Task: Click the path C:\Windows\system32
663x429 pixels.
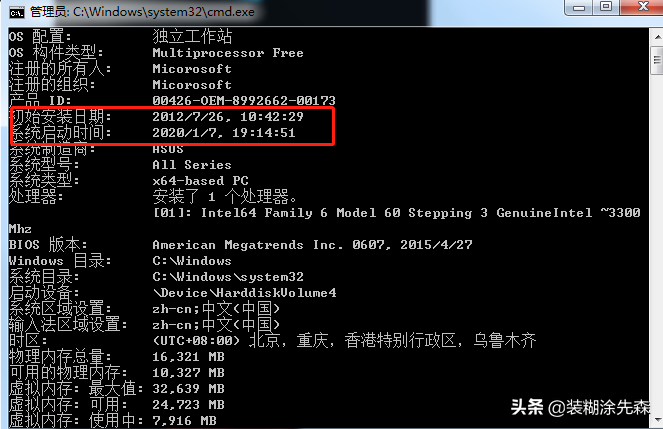Action: click(228, 277)
